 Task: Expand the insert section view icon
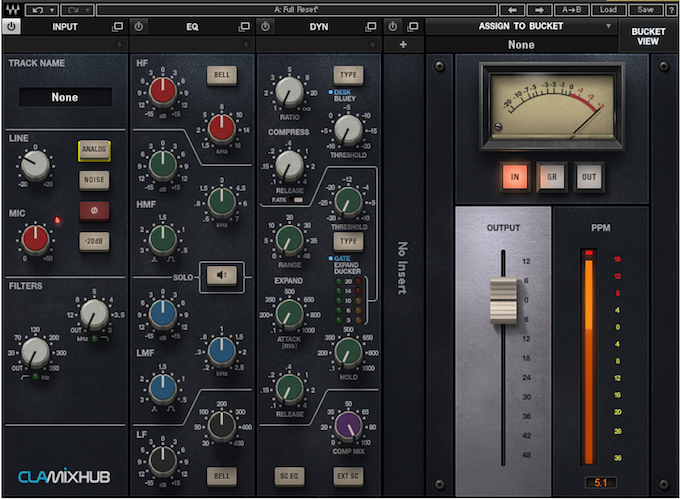[x=413, y=27]
